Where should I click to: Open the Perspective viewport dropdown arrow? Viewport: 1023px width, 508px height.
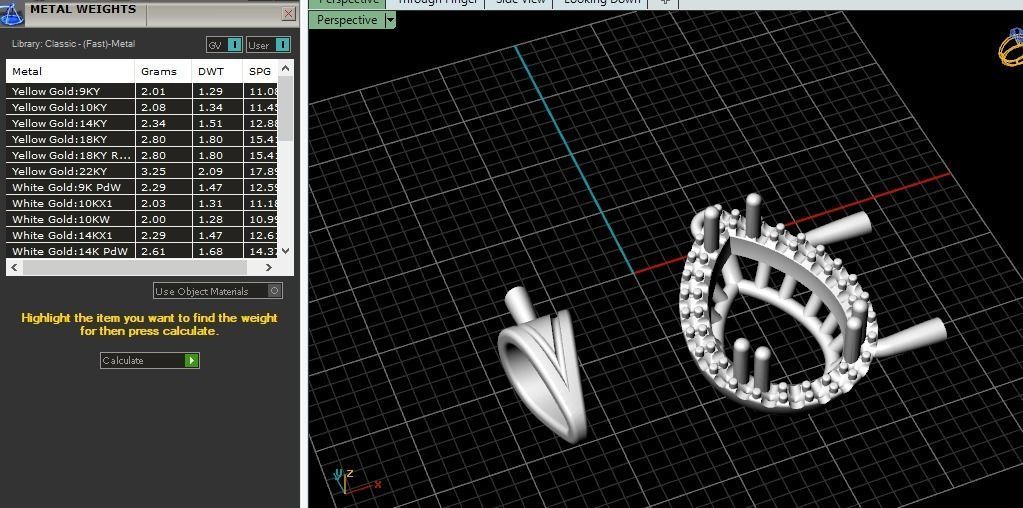(390, 20)
